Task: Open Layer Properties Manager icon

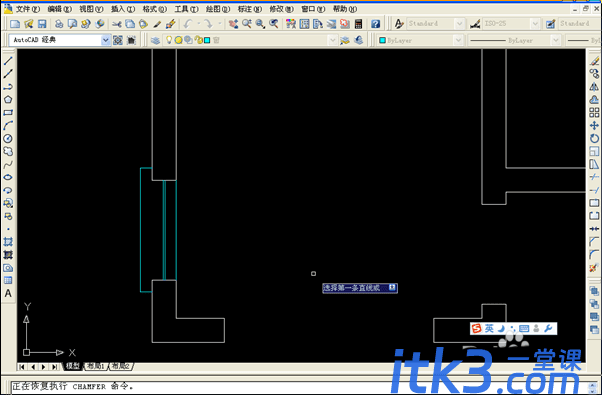Action: tap(155, 40)
